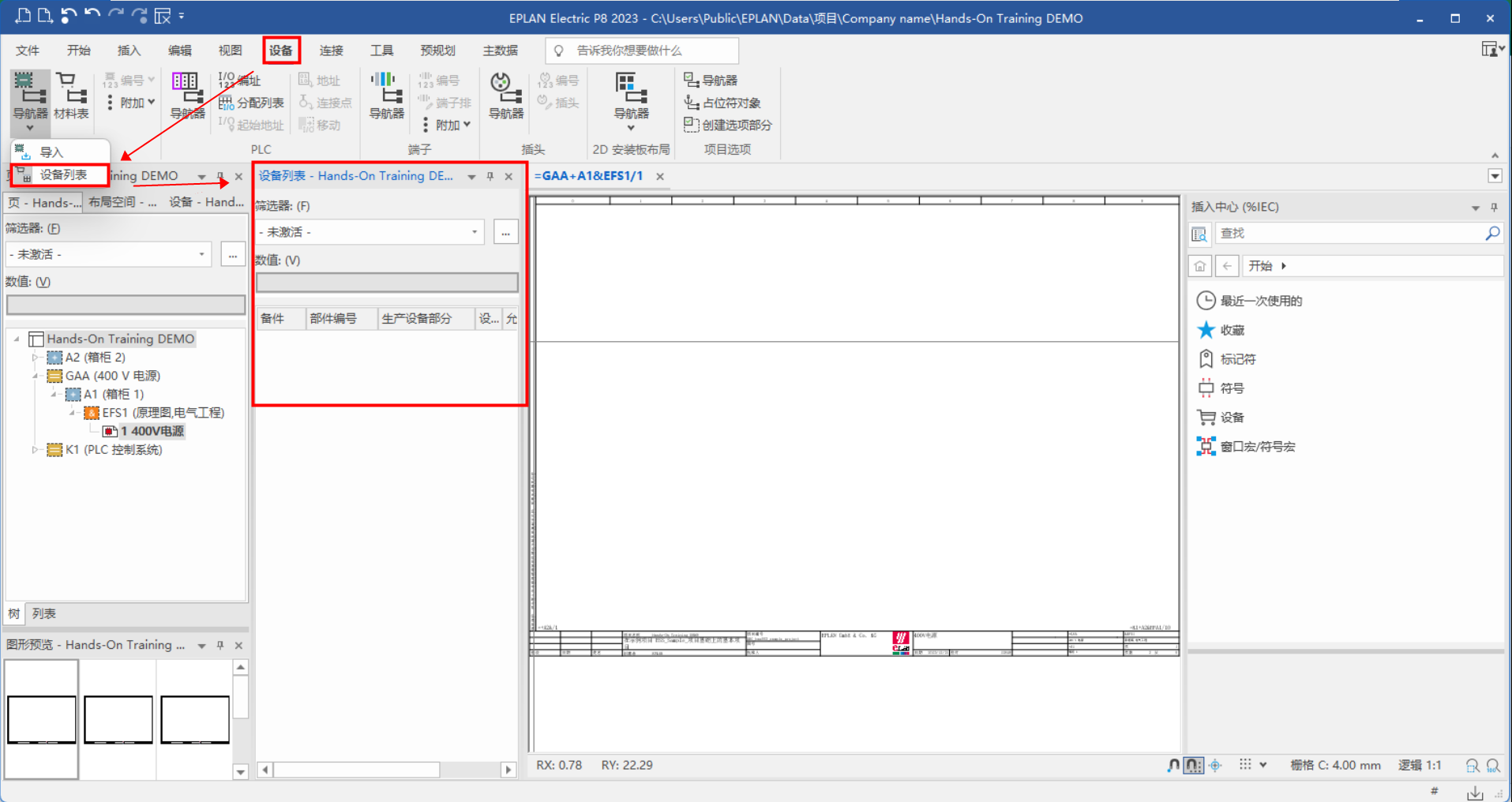Pin the 图形预览 panel

pos(220,645)
